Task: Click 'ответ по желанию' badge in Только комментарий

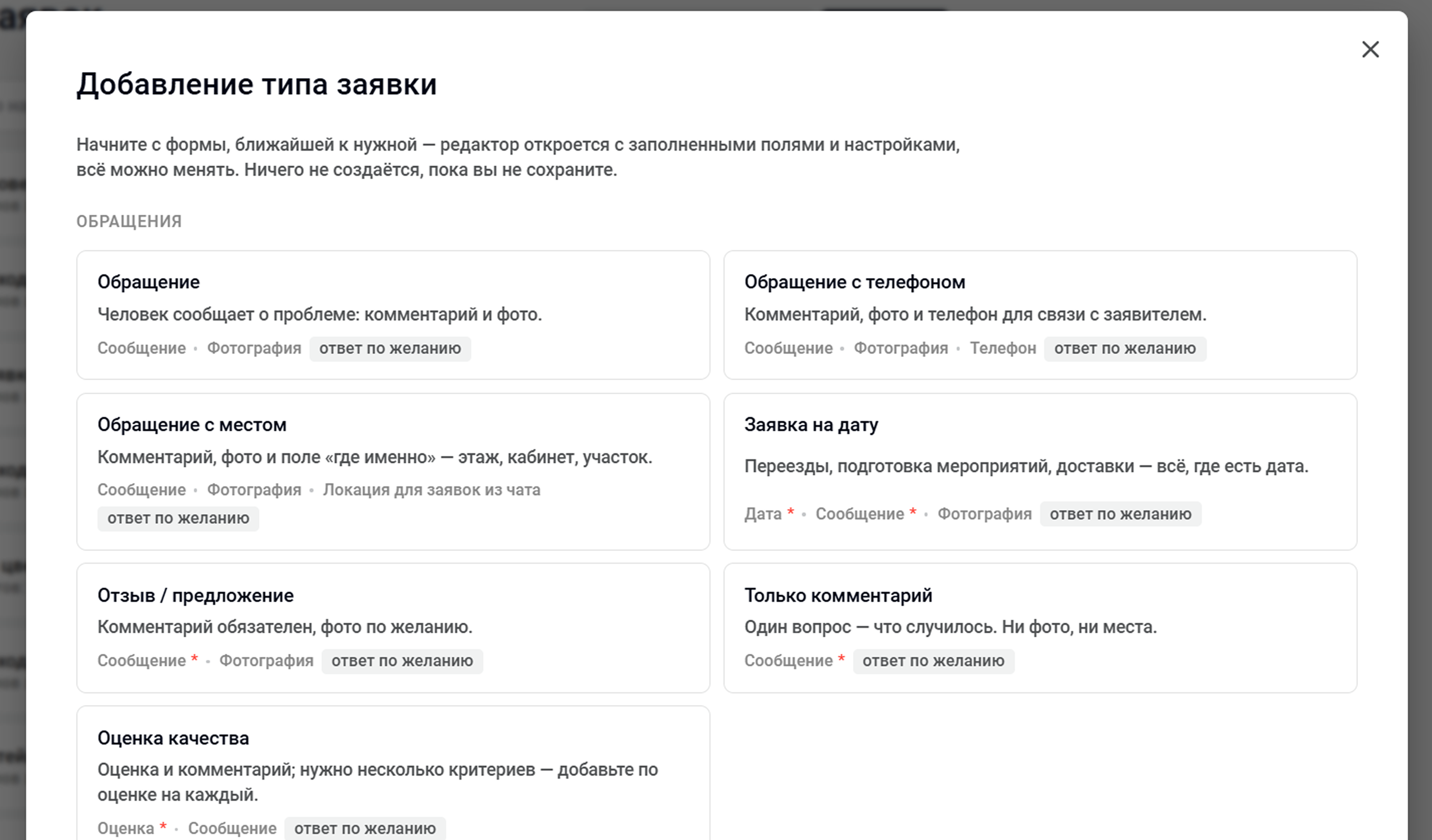Action: point(934,661)
